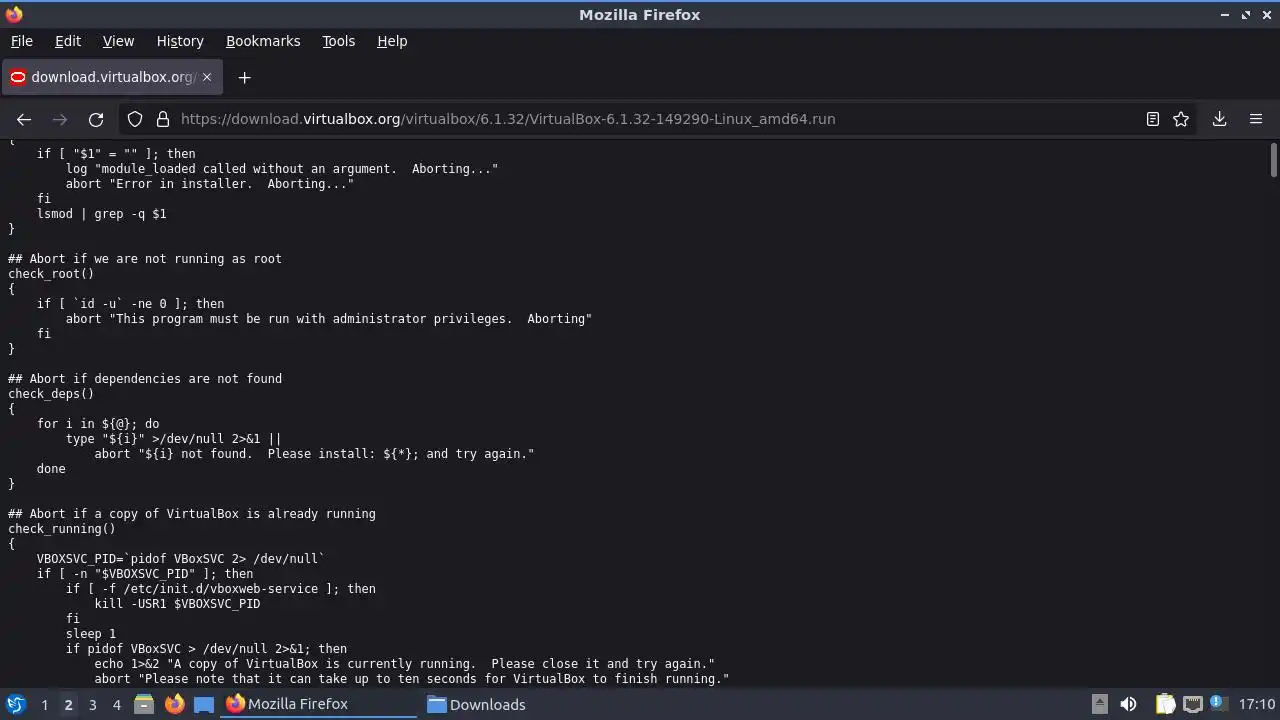The width and height of the screenshot is (1280, 720).
Task: Click the 'for i in ${@}; do' line
Action: click(98, 424)
